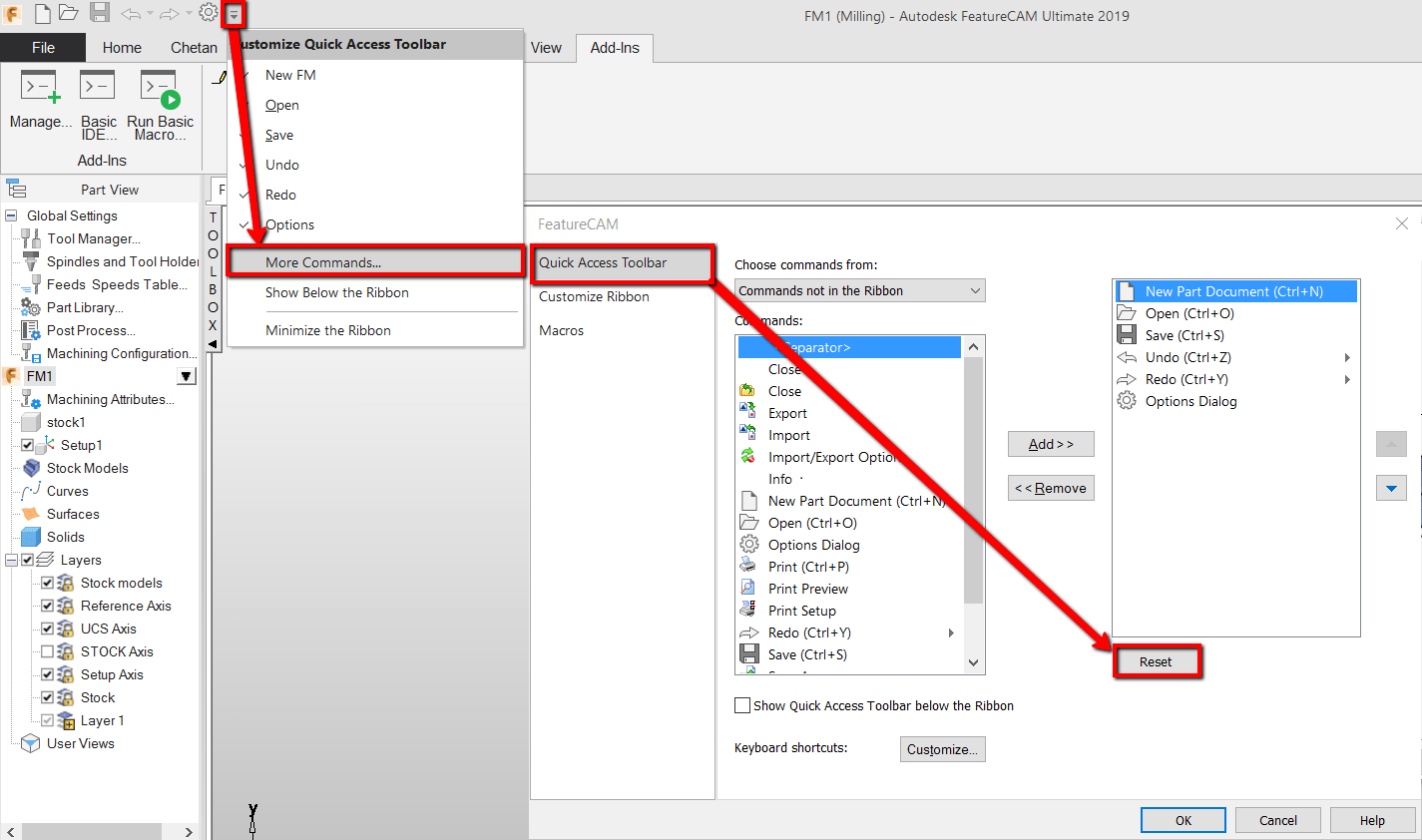Screen dimensions: 1422x840
Task: Click the Add button to add a command
Action: point(1051,444)
